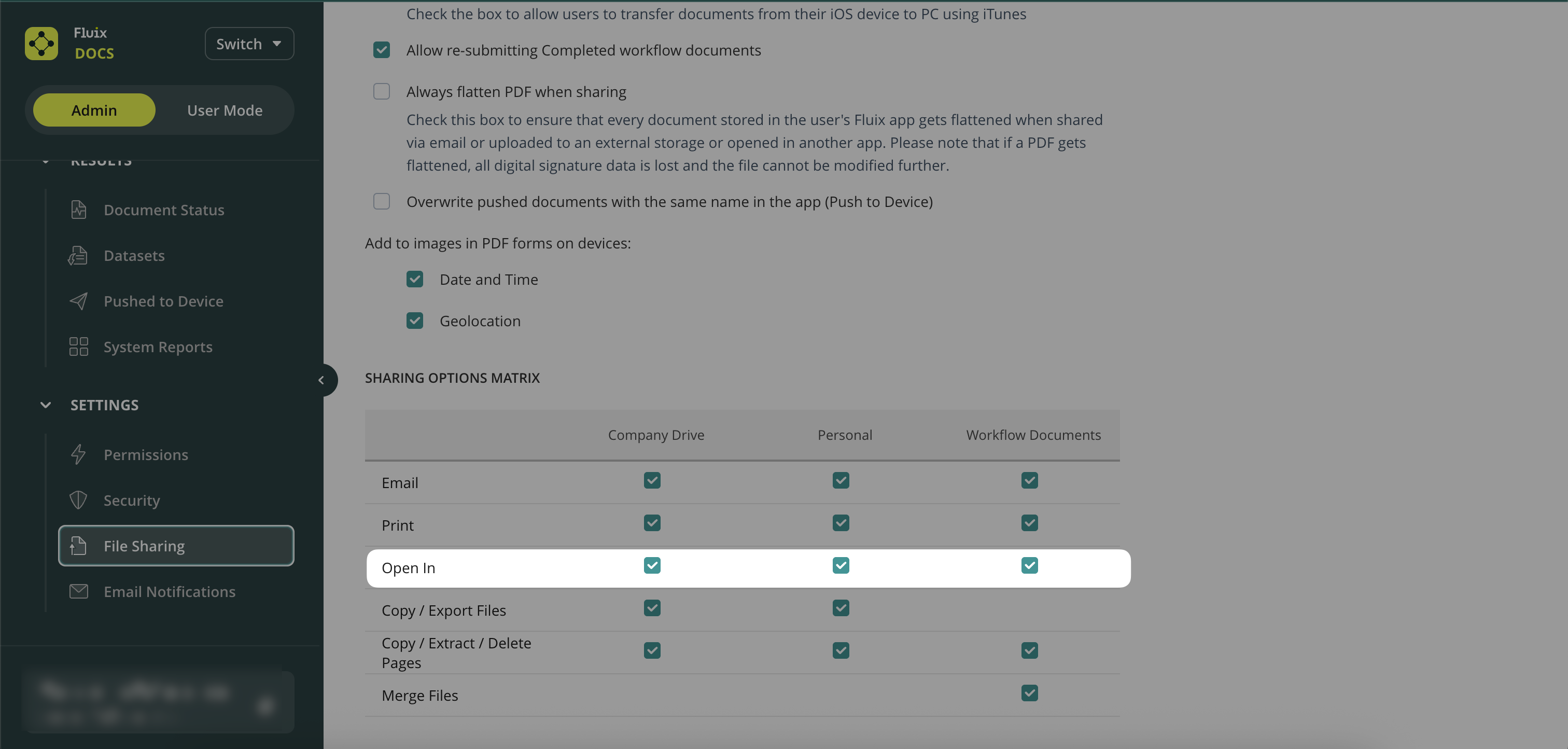
Task: Open the Permissions settings link
Action: pos(146,455)
